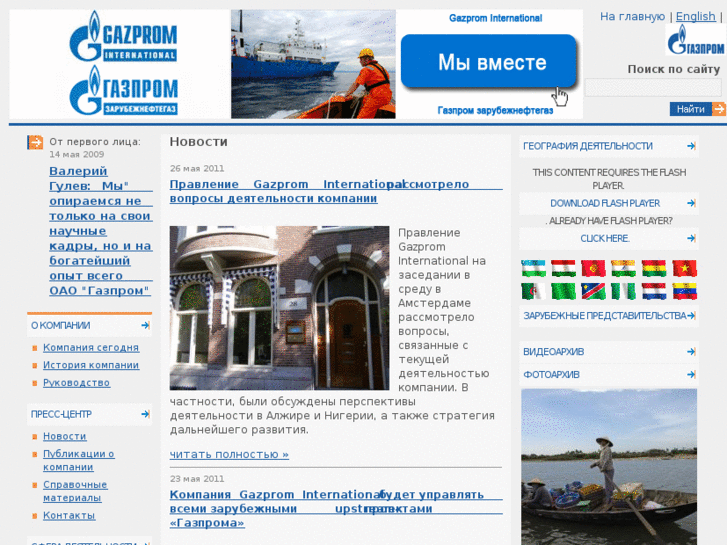Viewport: 727px width, 545px height.
Task: Click arrow icon next to Видеоархив
Action: 691,352
